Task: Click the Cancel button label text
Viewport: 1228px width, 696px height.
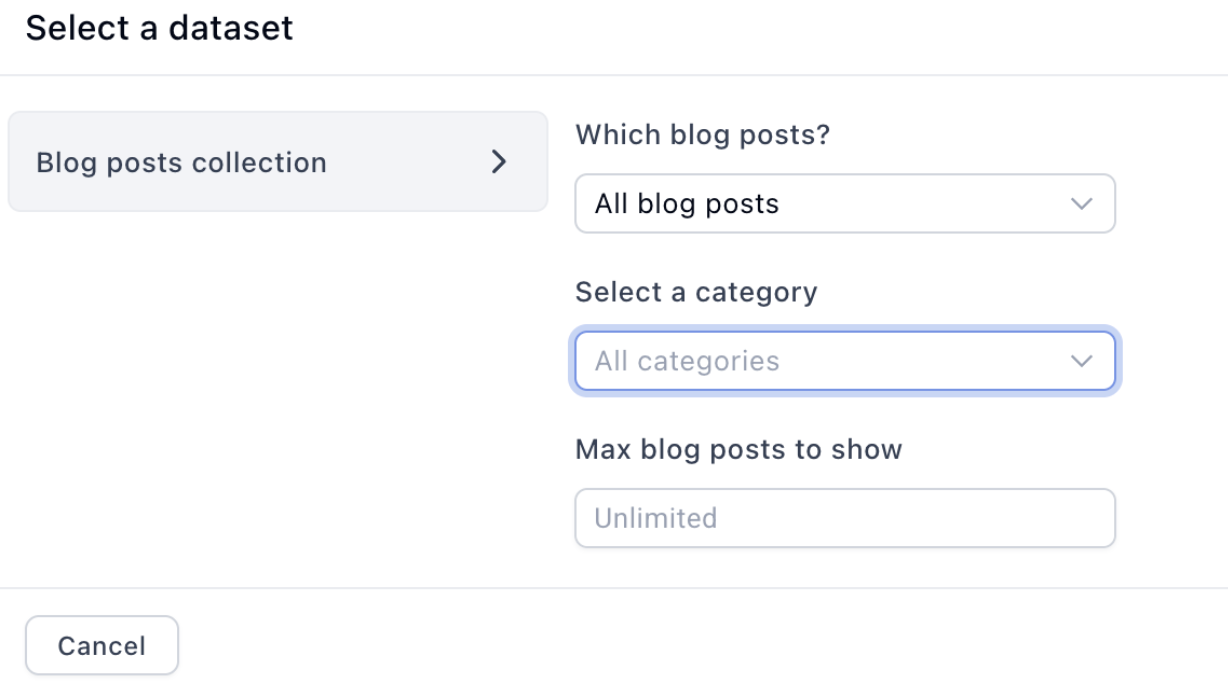Action: point(102,646)
